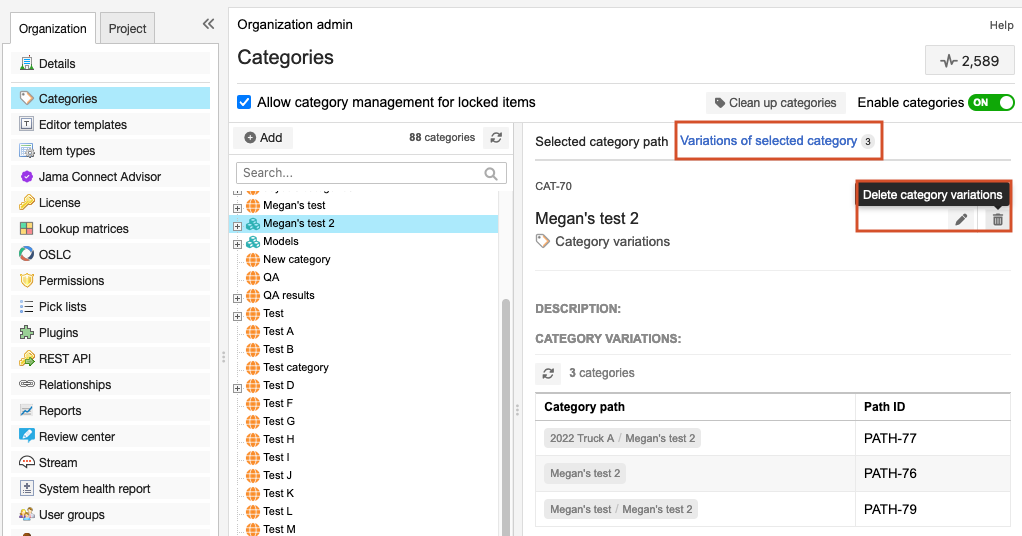Image resolution: width=1022 pixels, height=536 pixels.
Task: Switch to the Project tab
Action: coord(127,29)
